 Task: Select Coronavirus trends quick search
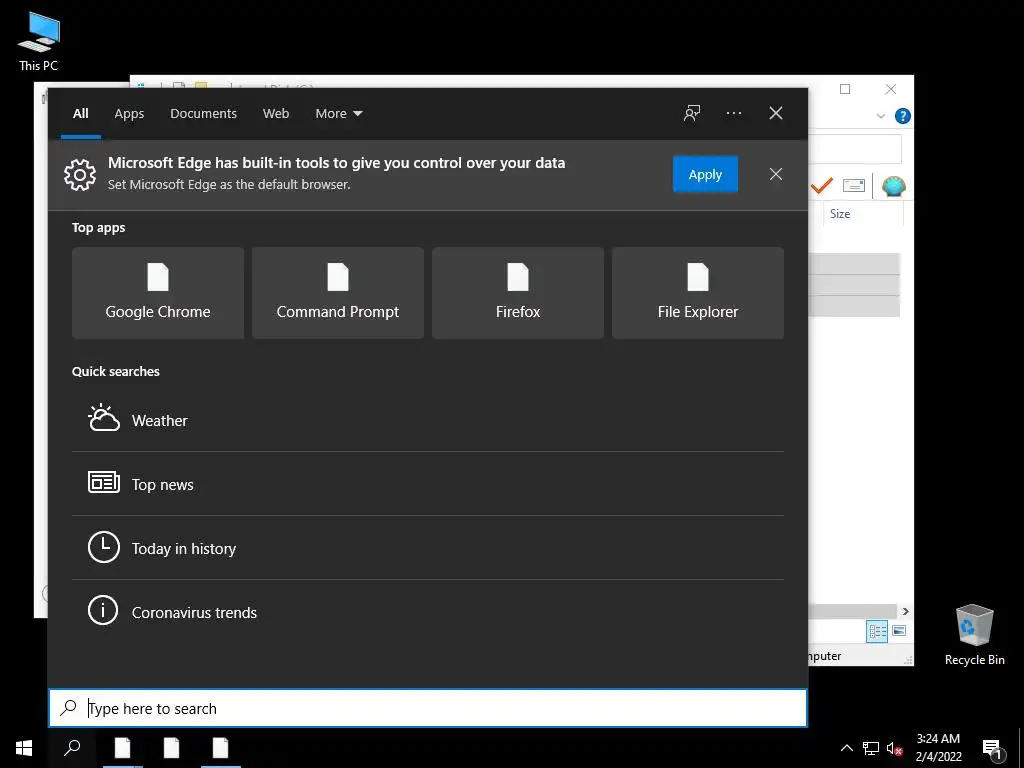pyautogui.click(x=428, y=612)
